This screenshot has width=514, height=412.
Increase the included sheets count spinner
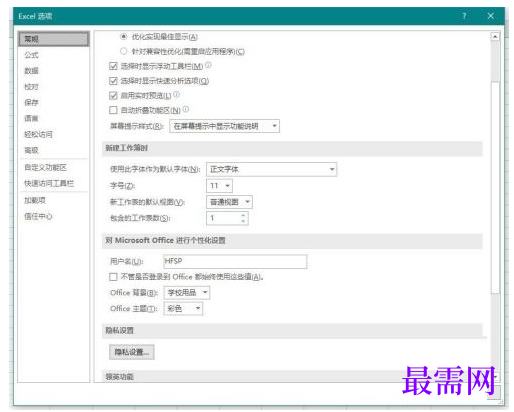(243, 215)
